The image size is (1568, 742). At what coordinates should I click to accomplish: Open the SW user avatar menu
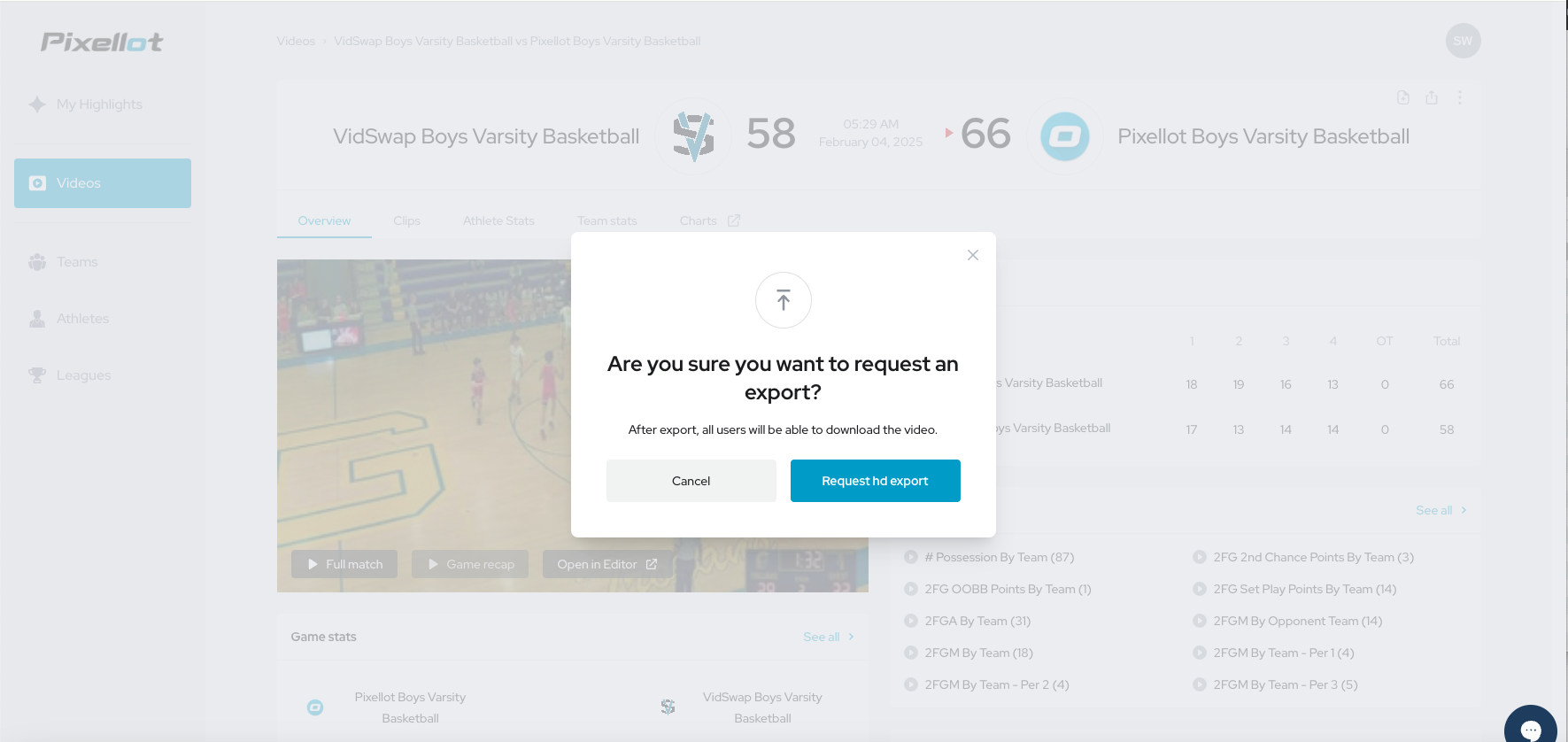point(1463,41)
